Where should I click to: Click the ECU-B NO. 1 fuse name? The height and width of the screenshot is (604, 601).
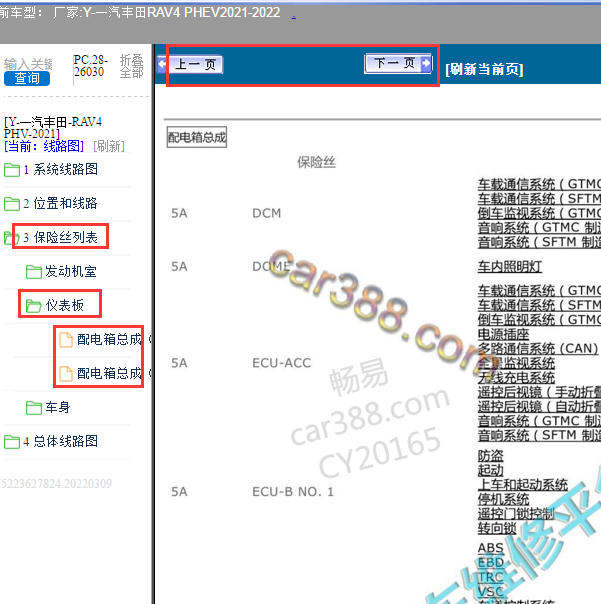point(293,492)
